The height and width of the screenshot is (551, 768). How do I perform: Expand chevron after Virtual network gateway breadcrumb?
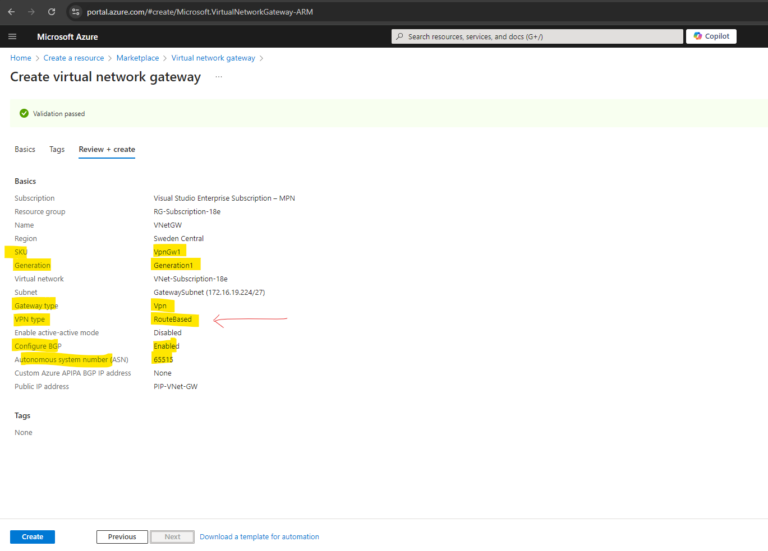[261, 58]
